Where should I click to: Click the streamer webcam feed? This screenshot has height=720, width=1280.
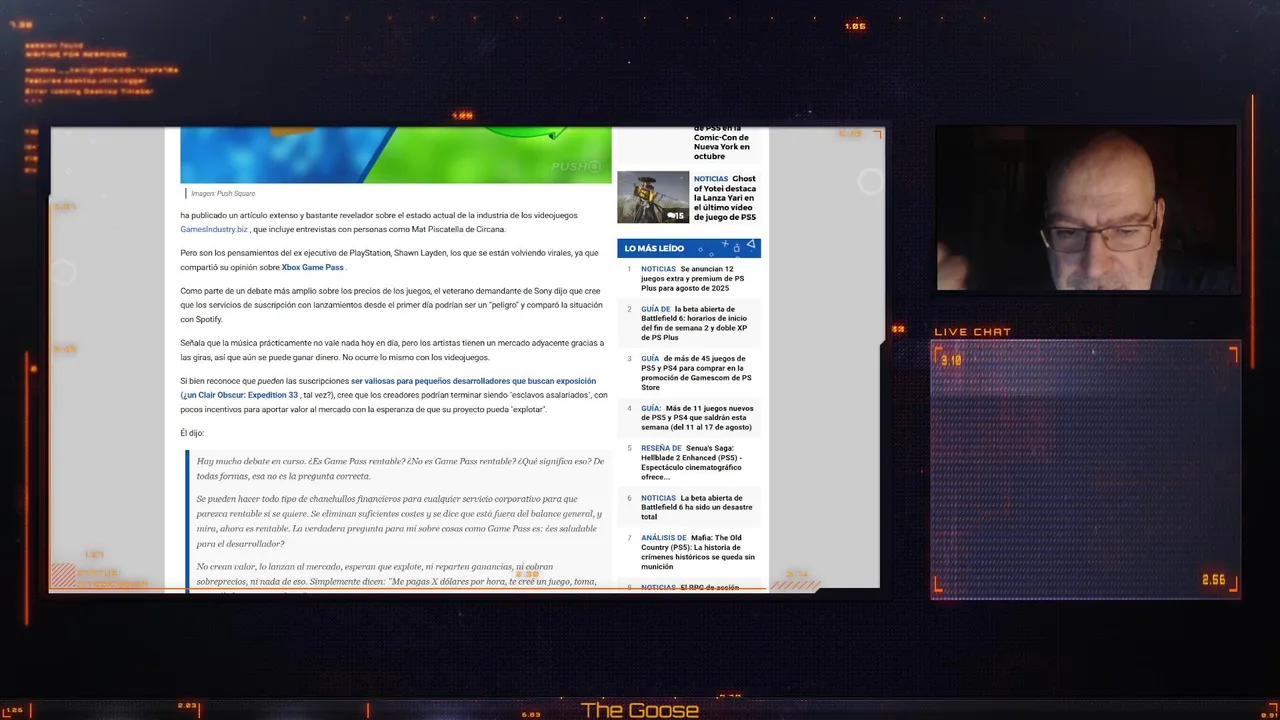pyautogui.click(x=1087, y=208)
